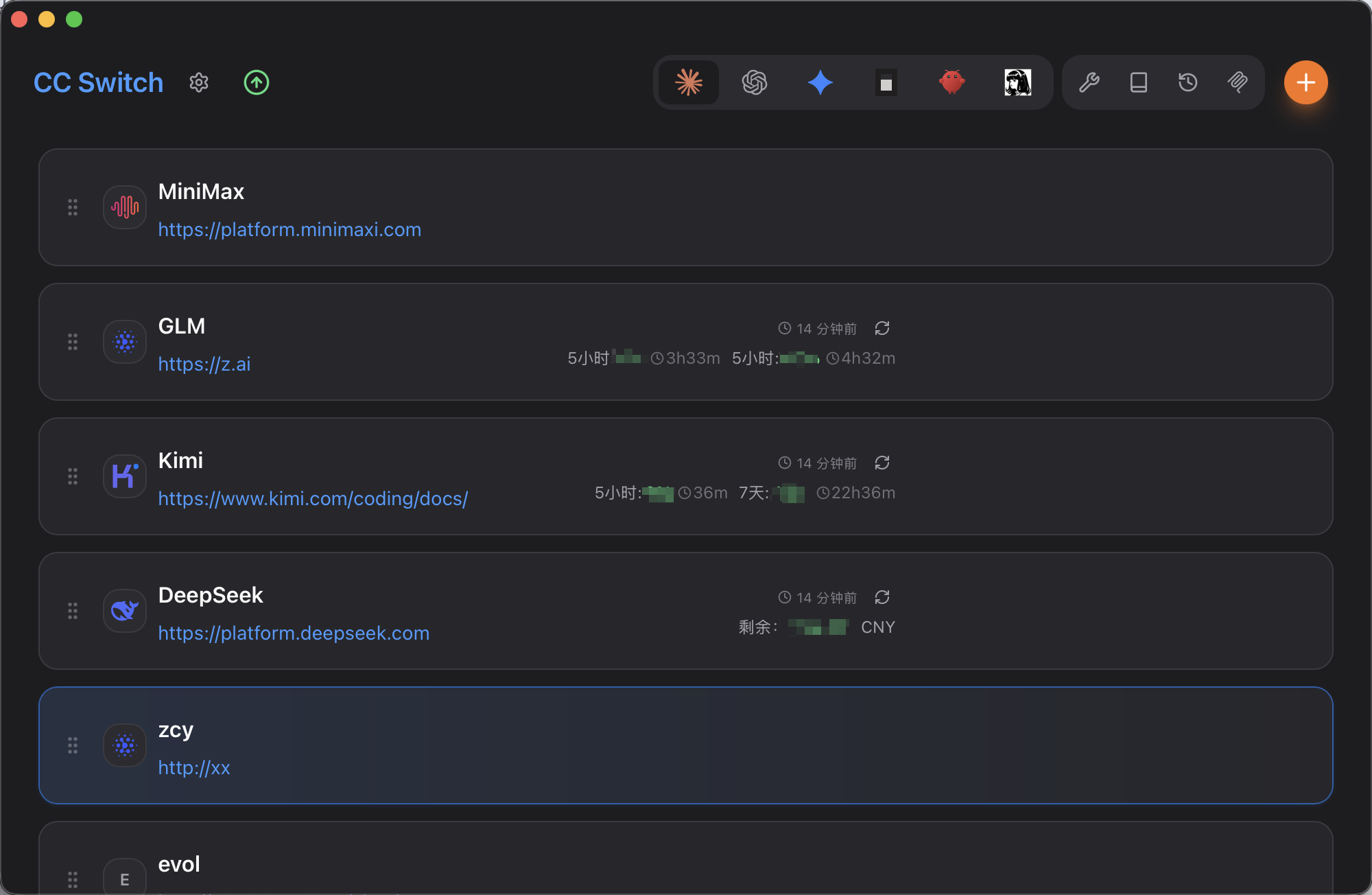
Task: Click the CC Switch title
Action: [99, 82]
